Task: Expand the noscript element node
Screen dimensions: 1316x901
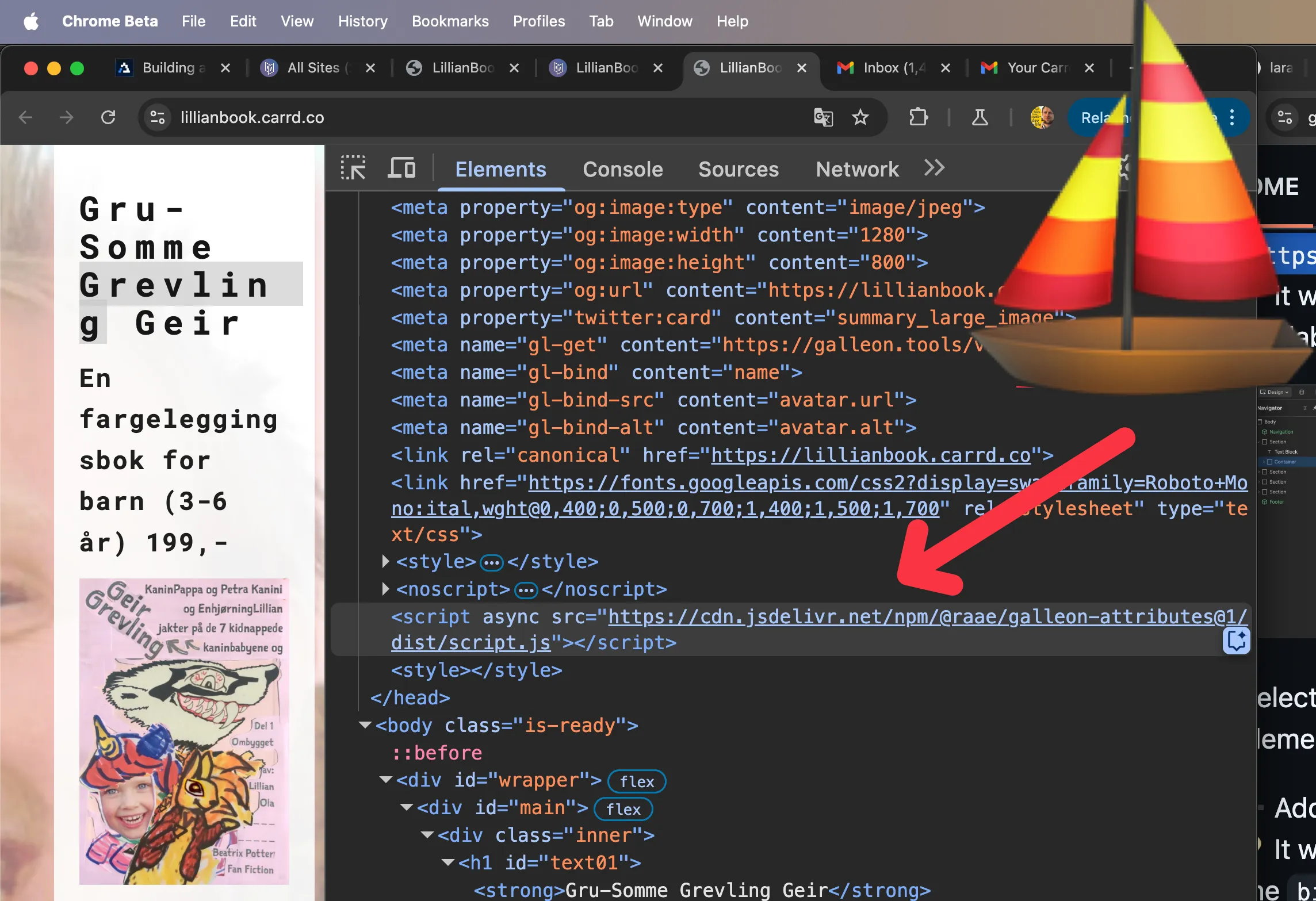Action: [x=385, y=589]
